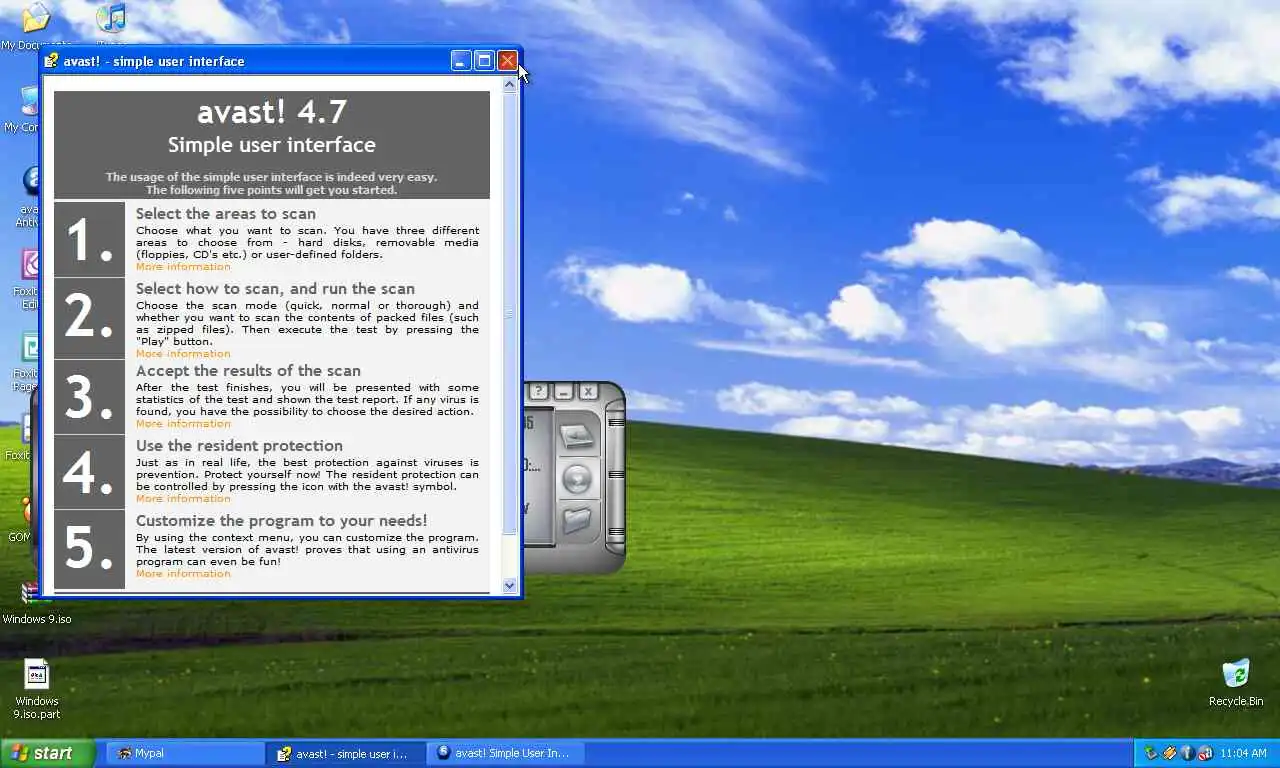Click 'Customize the program to your needs!' heading
1280x768 pixels.
[281, 521]
